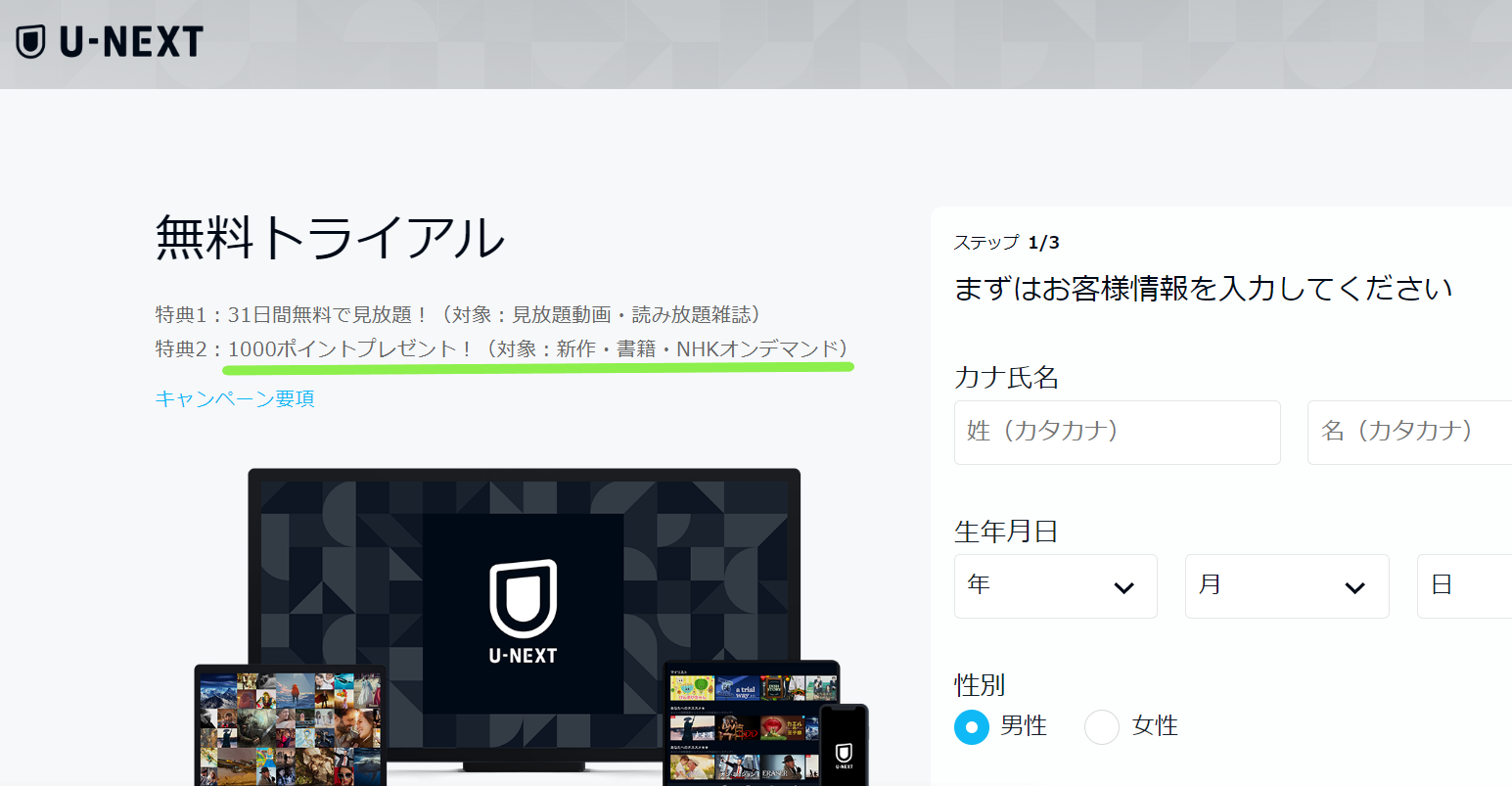Click the ステップ 1/3 indicator
The width and height of the screenshot is (1512, 786).
(x=1007, y=243)
